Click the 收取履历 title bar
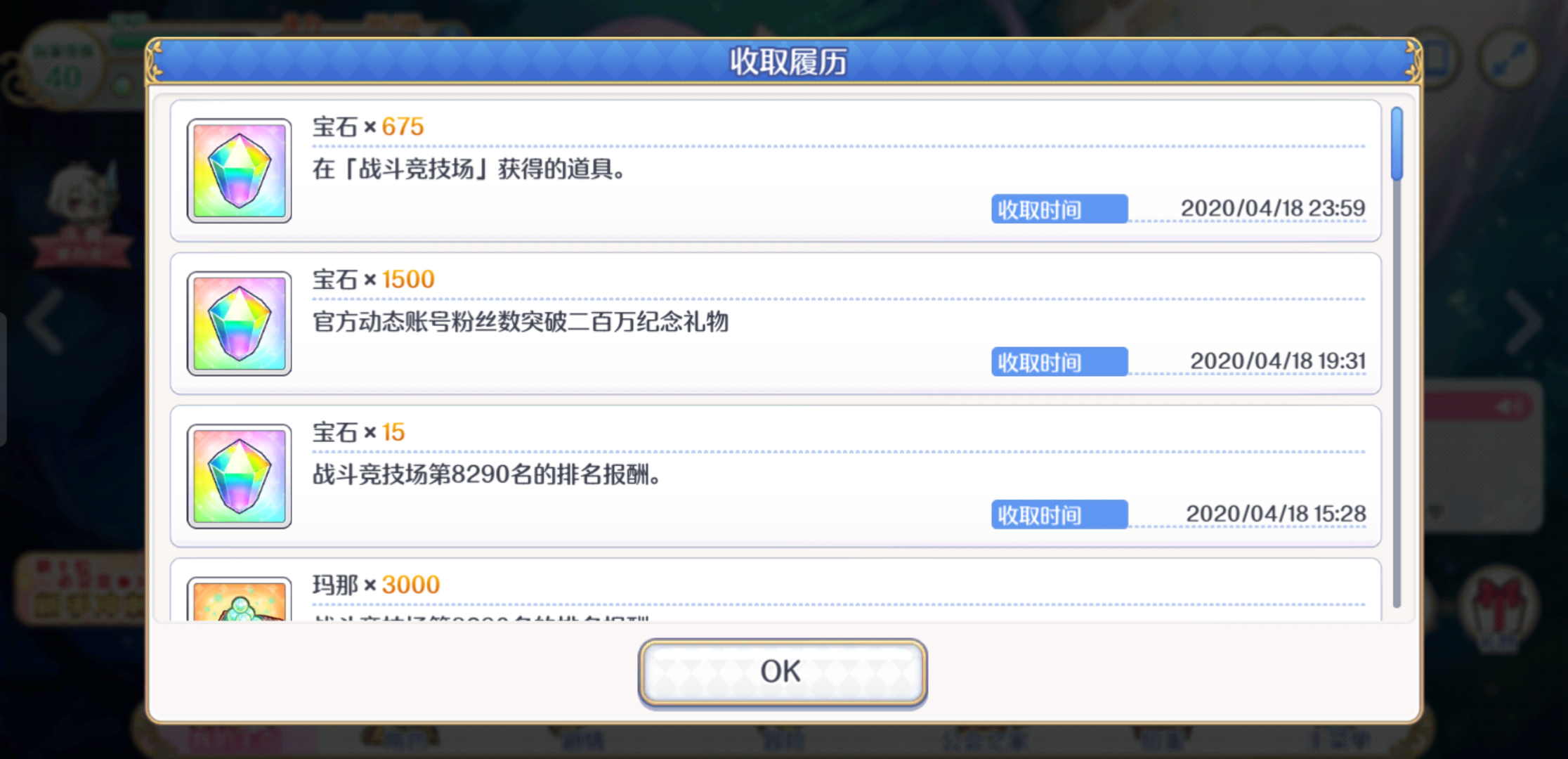The height and width of the screenshot is (759, 1568). (784, 62)
